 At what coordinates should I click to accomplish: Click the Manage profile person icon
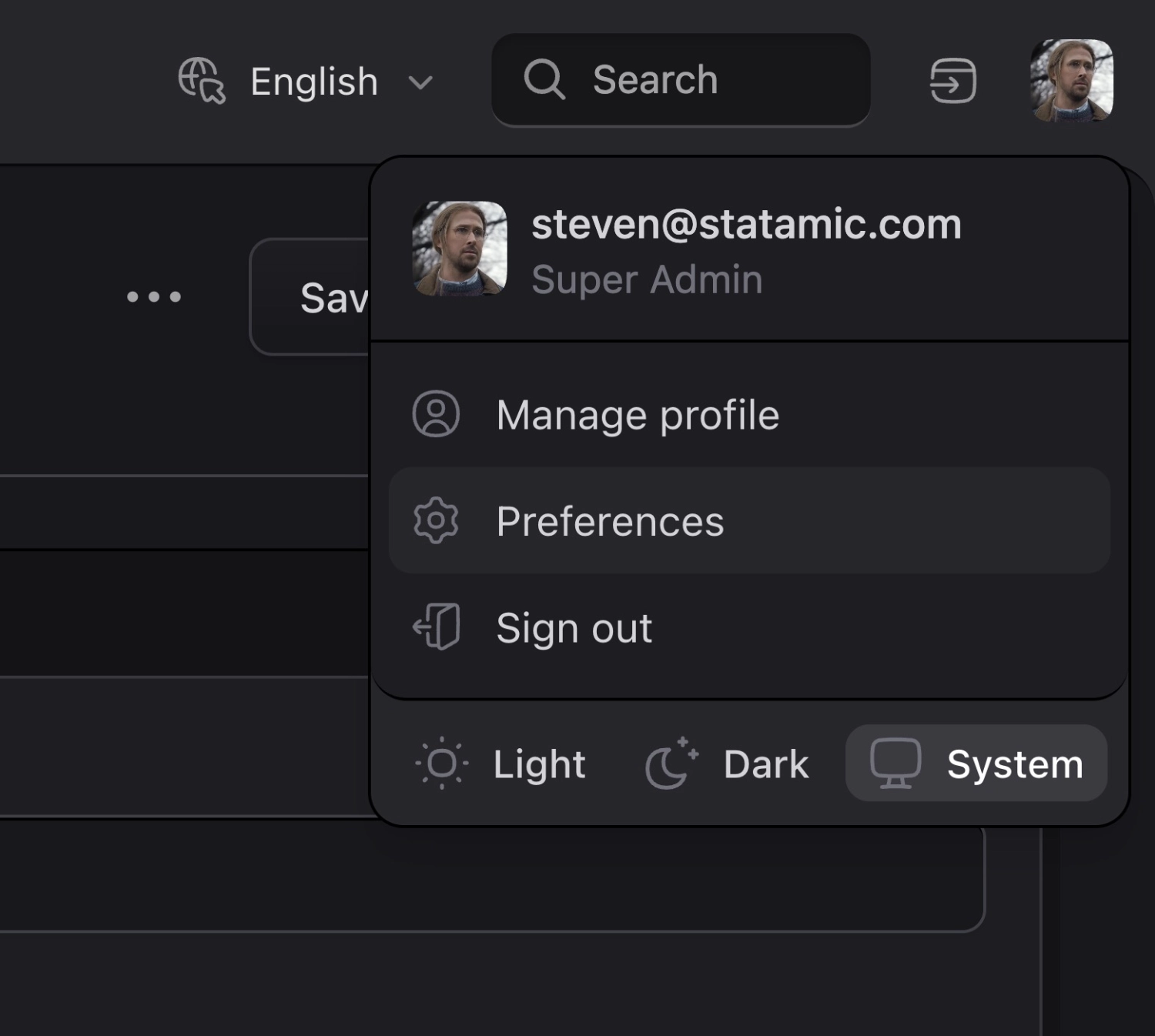coord(436,415)
